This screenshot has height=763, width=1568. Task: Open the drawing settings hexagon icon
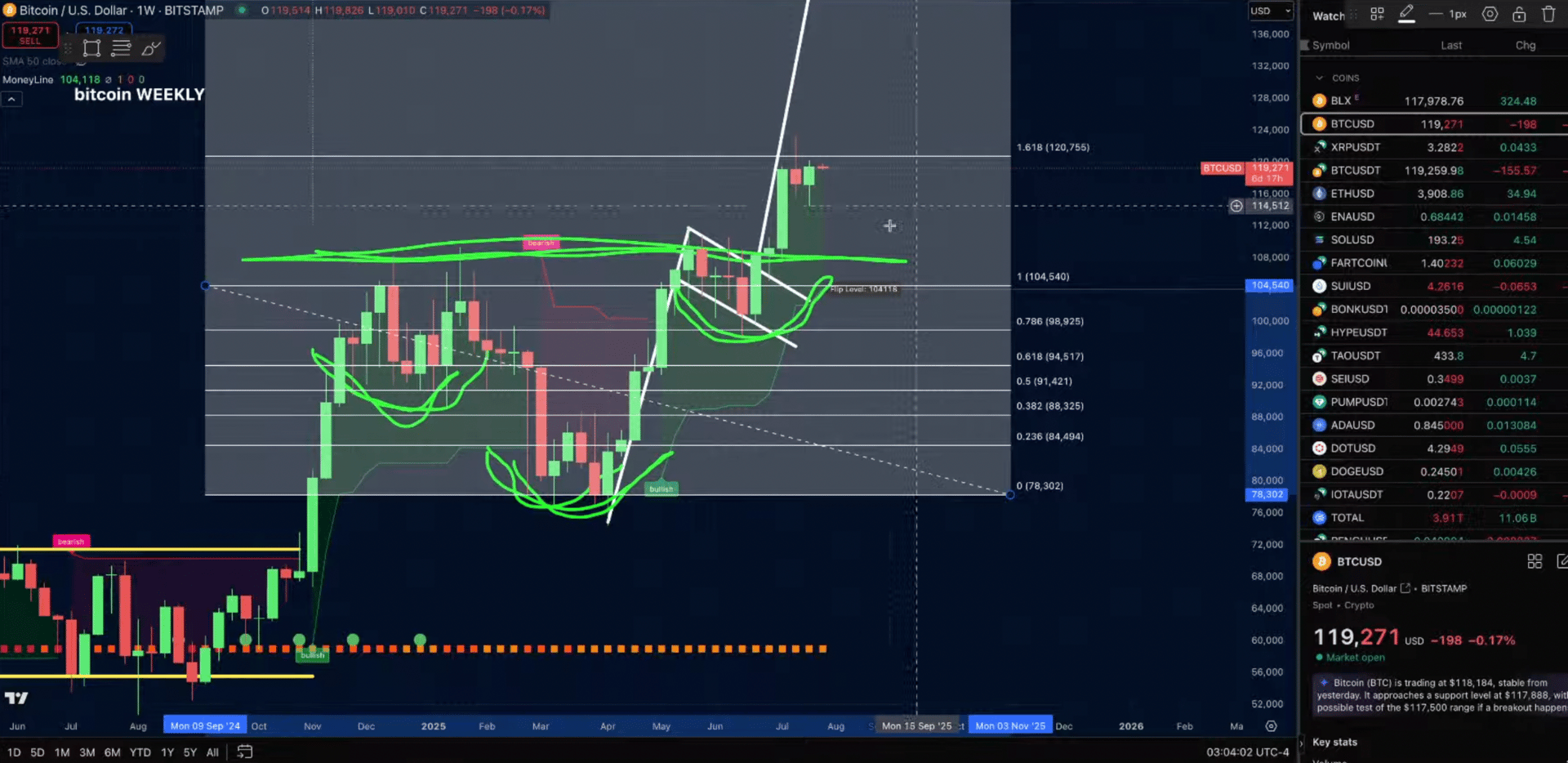[x=1490, y=14]
